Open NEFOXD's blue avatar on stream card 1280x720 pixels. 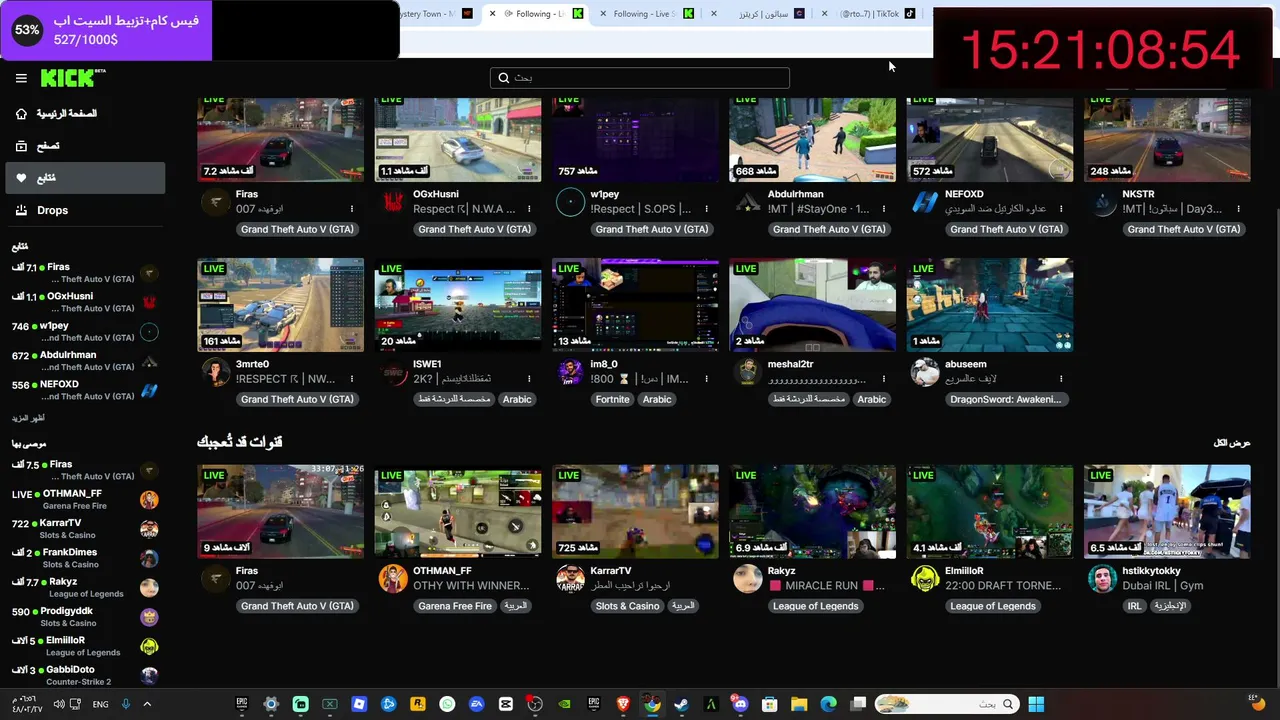[925, 203]
